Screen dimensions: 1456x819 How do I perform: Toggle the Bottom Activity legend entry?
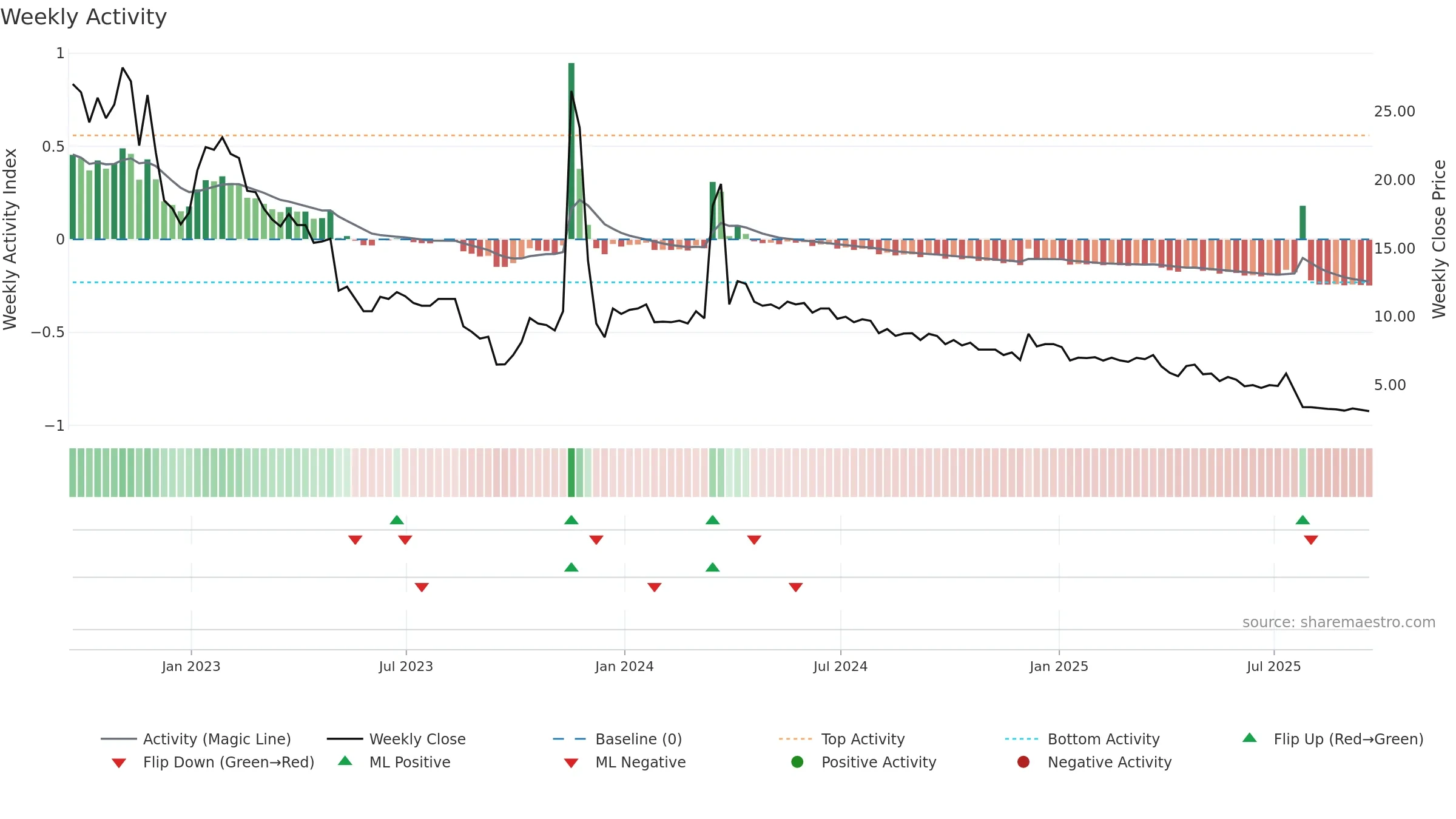point(1082,739)
